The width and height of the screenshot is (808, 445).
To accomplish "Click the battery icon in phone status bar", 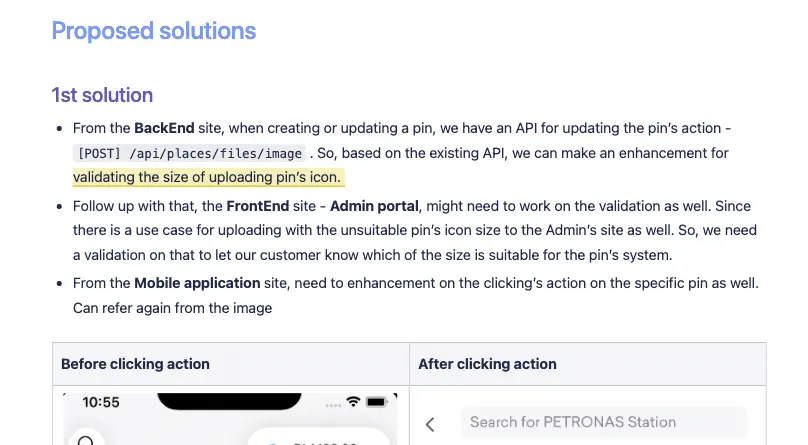I will (x=376, y=402).
